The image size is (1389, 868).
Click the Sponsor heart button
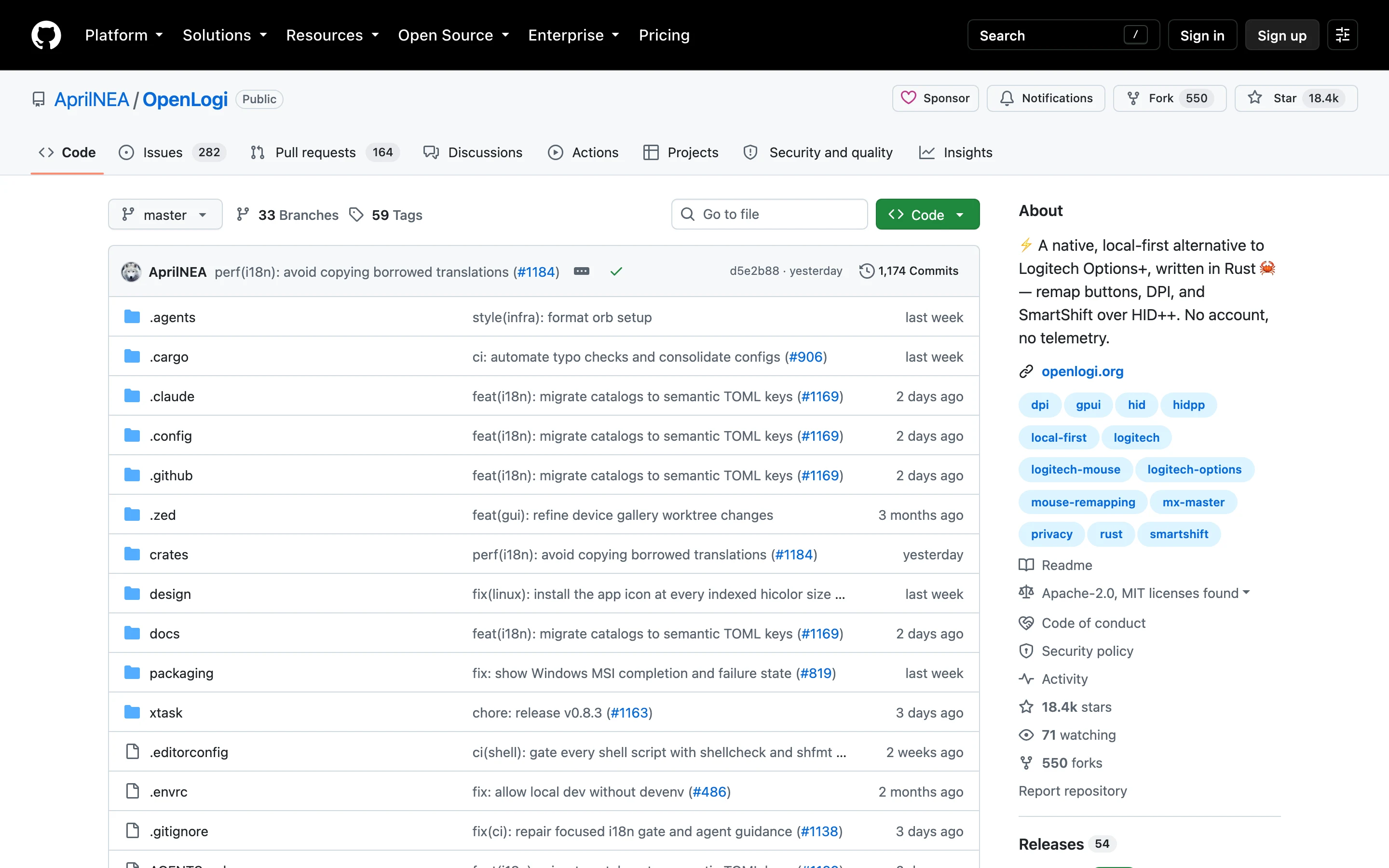(935, 98)
